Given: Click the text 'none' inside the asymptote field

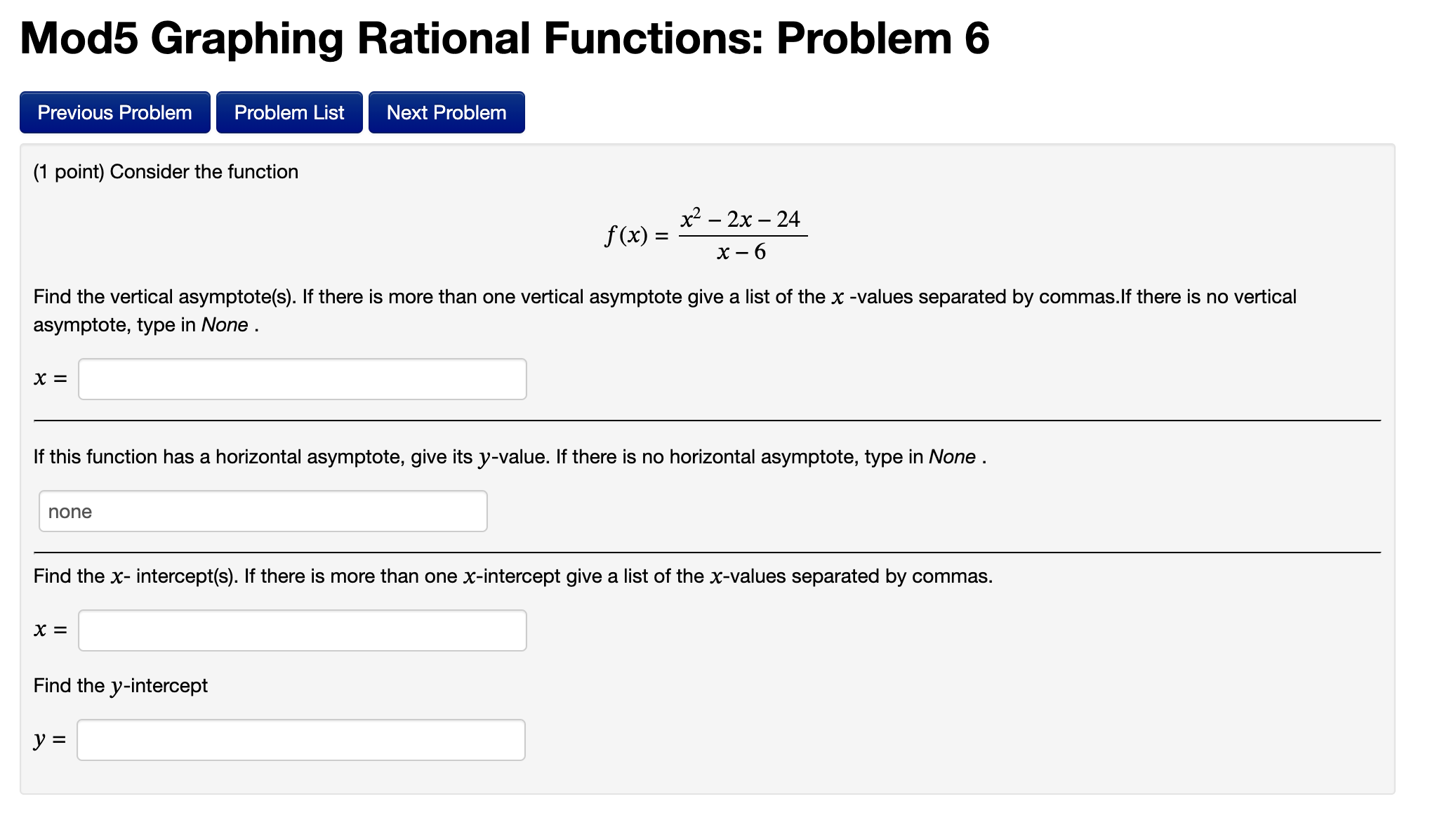Looking at the screenshot, I should [x=70, y=511].
